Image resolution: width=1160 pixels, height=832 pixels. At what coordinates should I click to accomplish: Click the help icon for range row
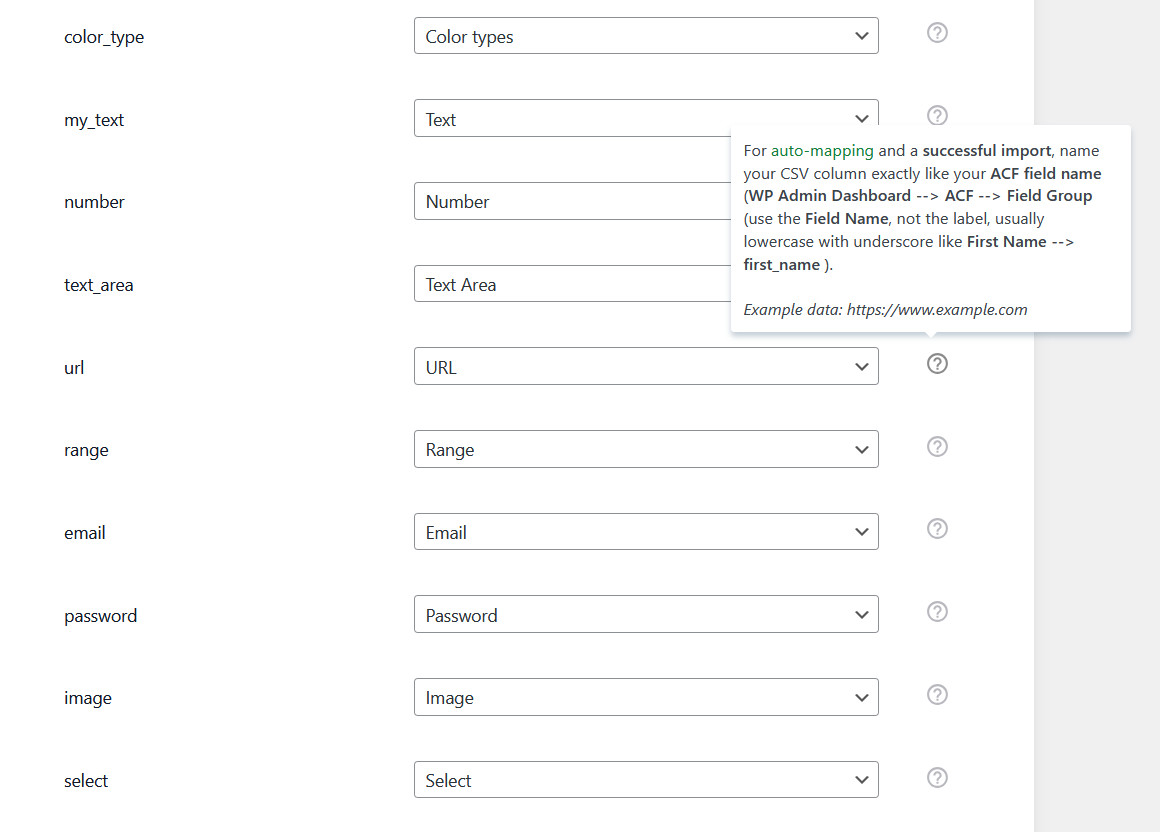click(937, 447)
